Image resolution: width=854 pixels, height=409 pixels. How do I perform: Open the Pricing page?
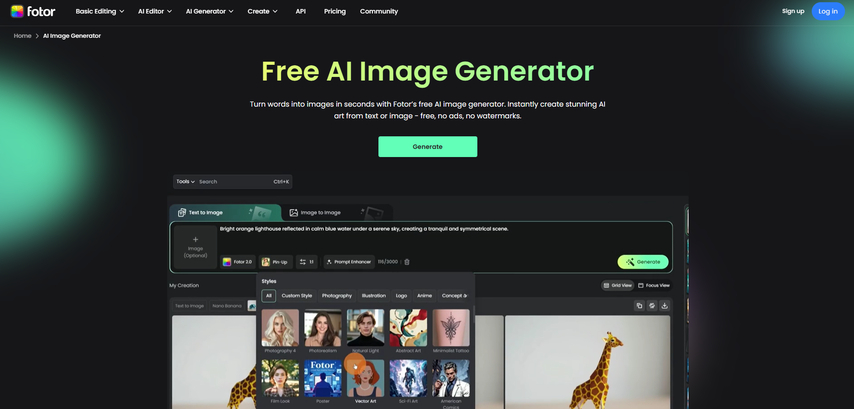coord(334,11)
